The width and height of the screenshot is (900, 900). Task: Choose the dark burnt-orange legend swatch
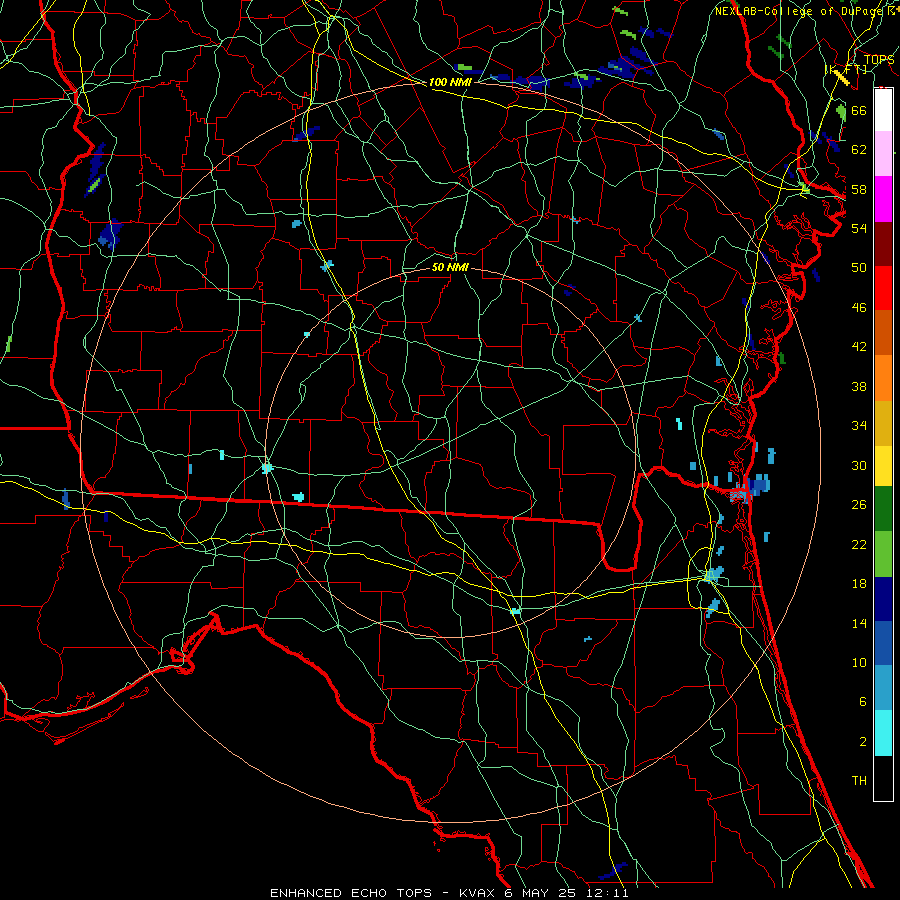point(883,333)
